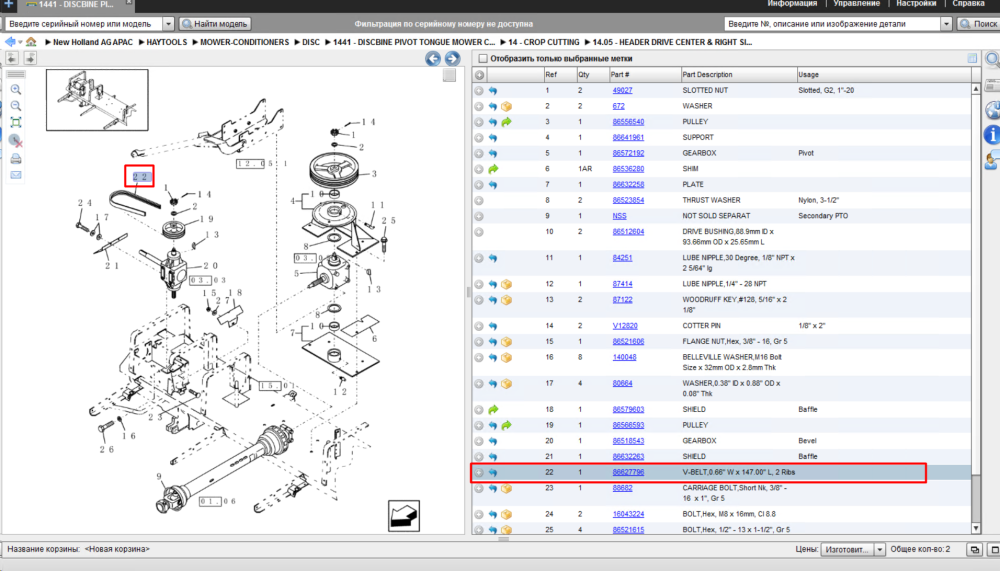Image resolution: width=1000 pixels, height=571 pixels.
Task: Click plus circle in table header
Action: point(479,75)
